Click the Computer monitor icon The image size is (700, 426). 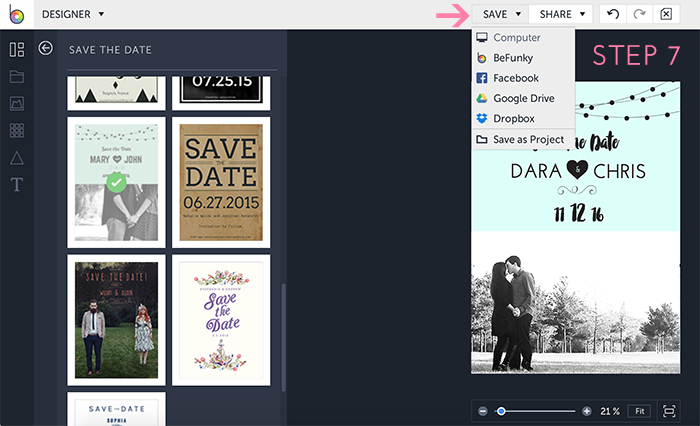(x=482, y=38)
